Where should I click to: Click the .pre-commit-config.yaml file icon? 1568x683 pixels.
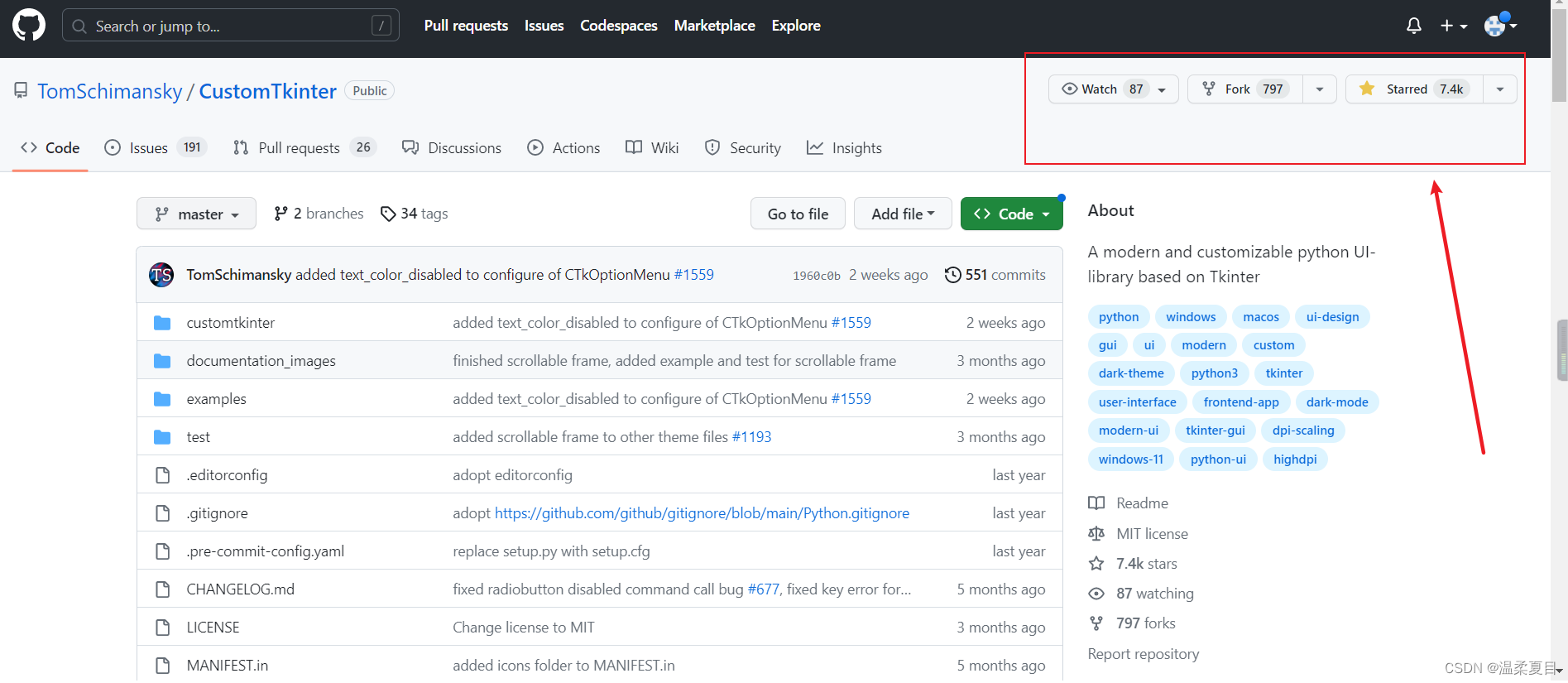tap(163, 551)
